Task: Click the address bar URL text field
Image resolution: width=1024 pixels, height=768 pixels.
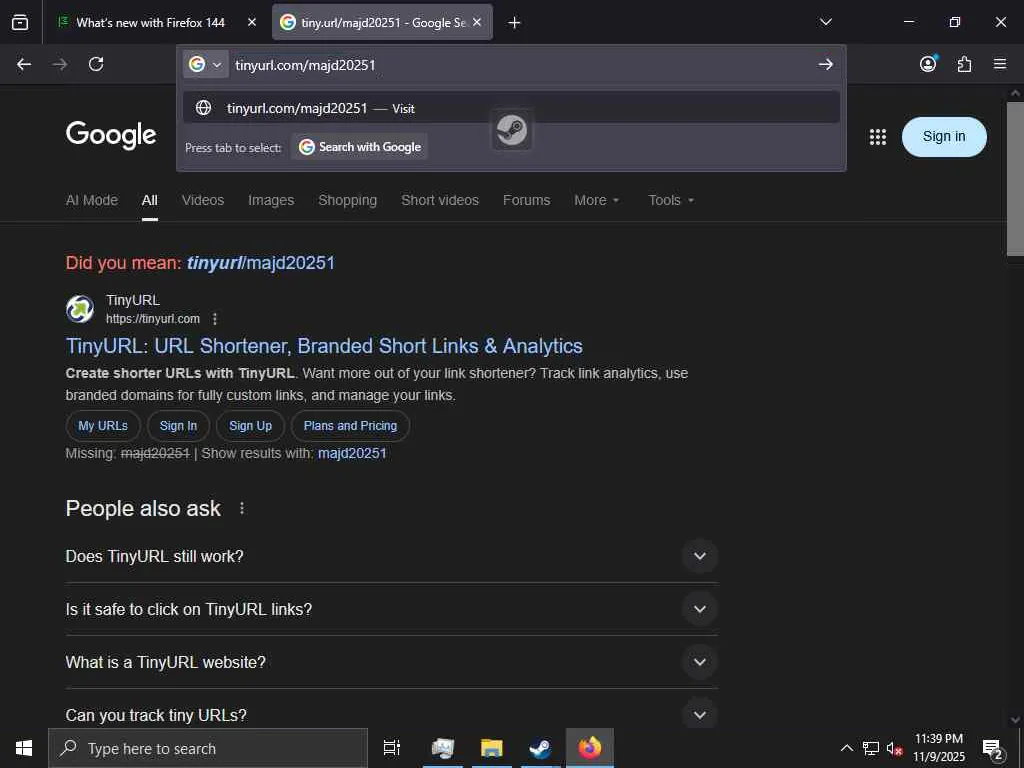Action: (x=522, y=65)
